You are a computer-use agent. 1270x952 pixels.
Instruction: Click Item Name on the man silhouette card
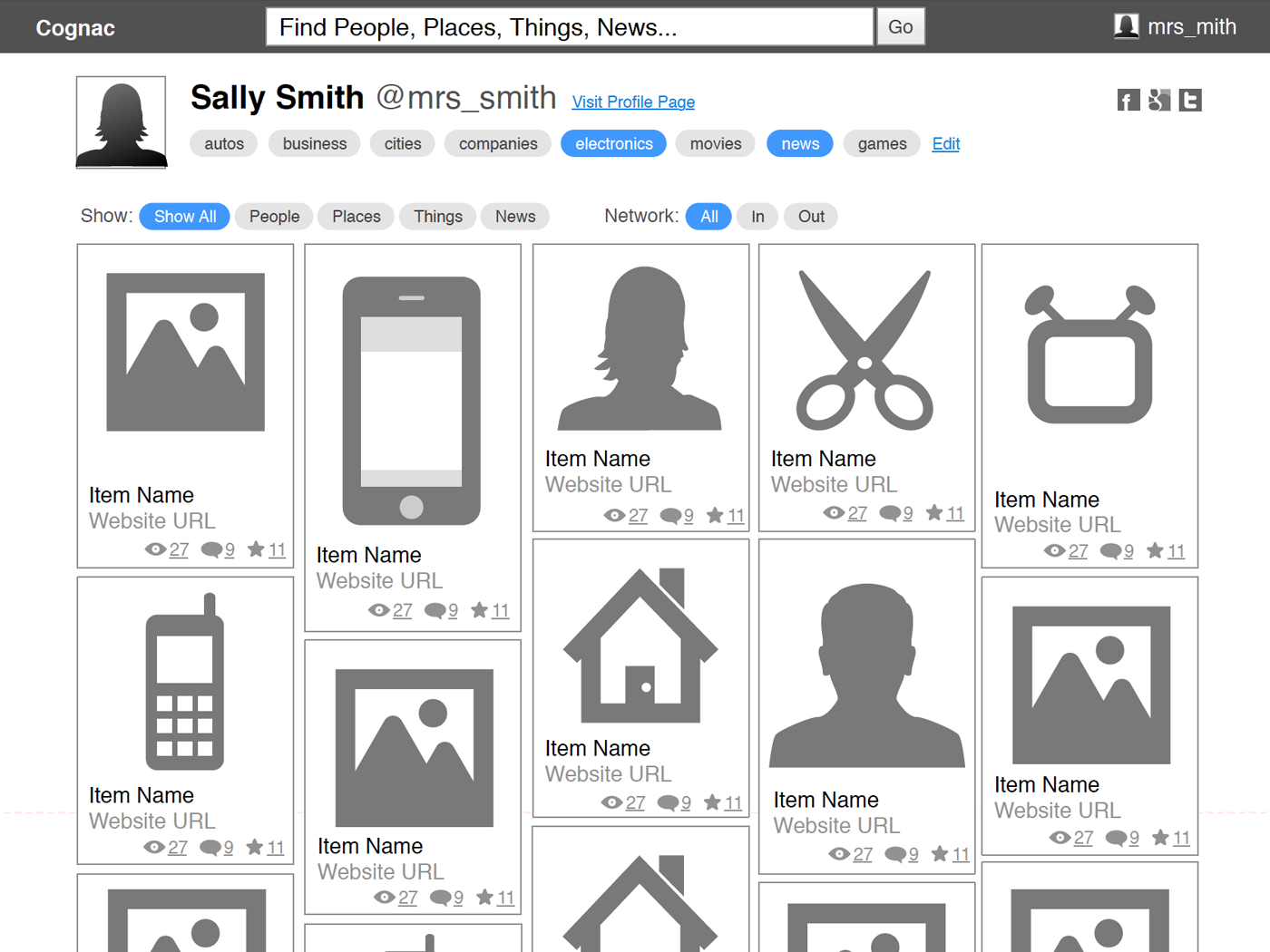pos(826,800)
